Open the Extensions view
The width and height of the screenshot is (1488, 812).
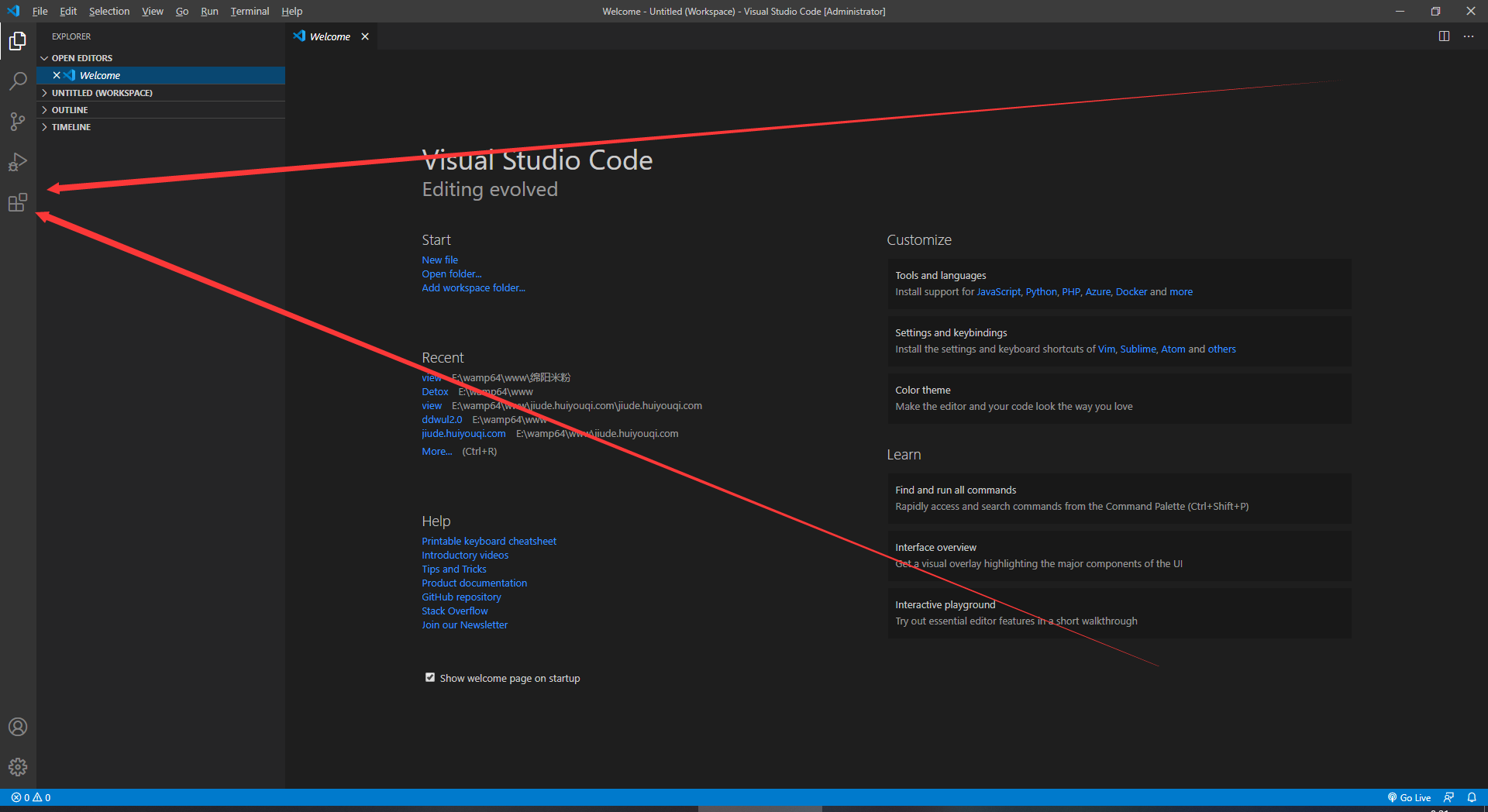pos(18,202)
